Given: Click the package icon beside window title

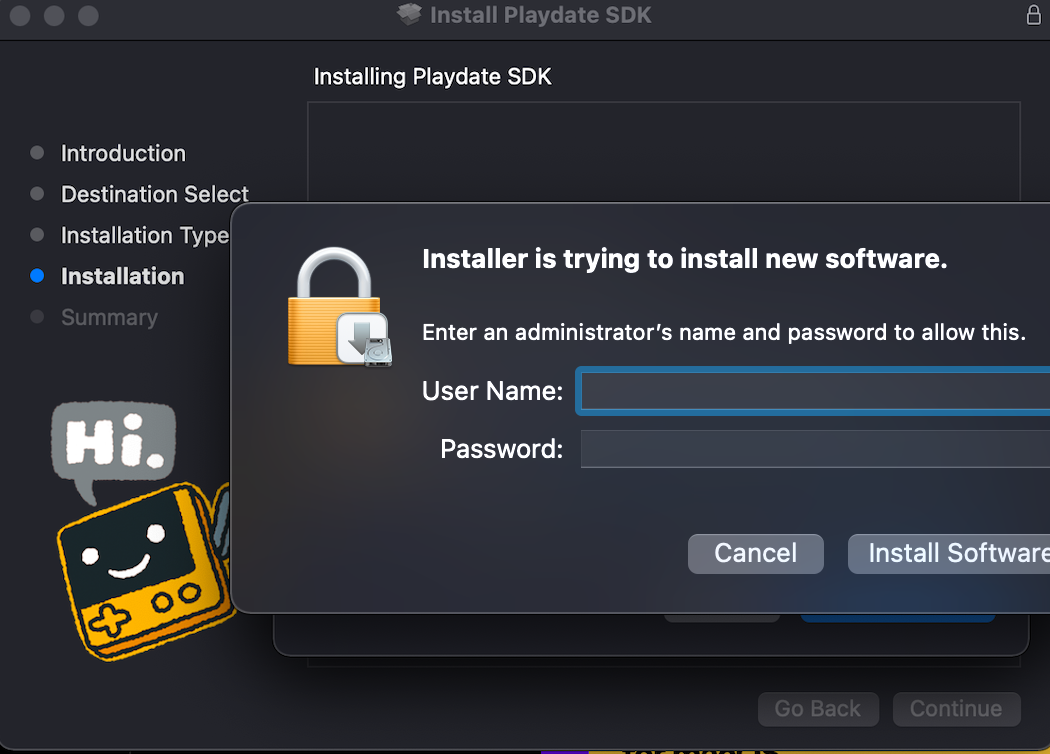Looking at the screenshot, I should pos(409,14).
